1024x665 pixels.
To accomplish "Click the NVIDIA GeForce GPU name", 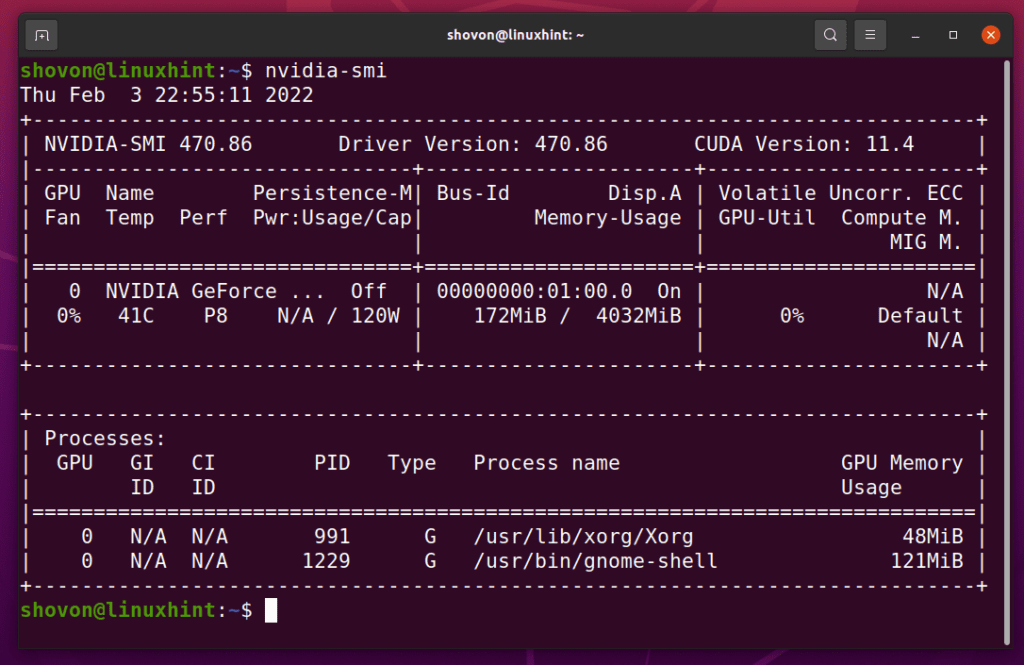I will [190, 290].
